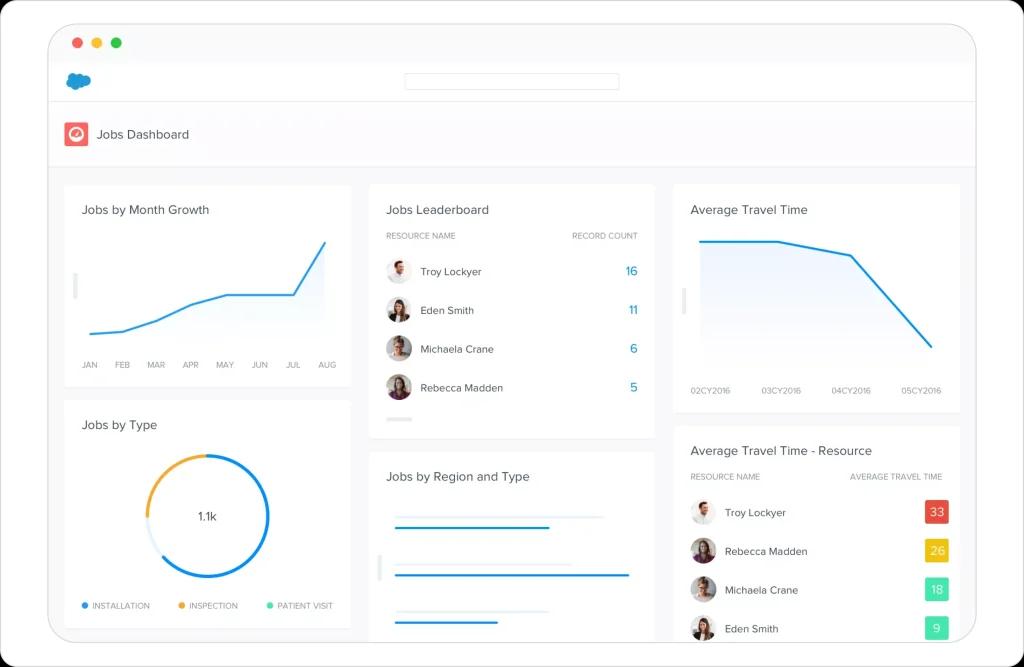Click the red 33 travel time badge
Viewport: 1024px width, 667px height.
pyautogui.click(x=936, y=512)
